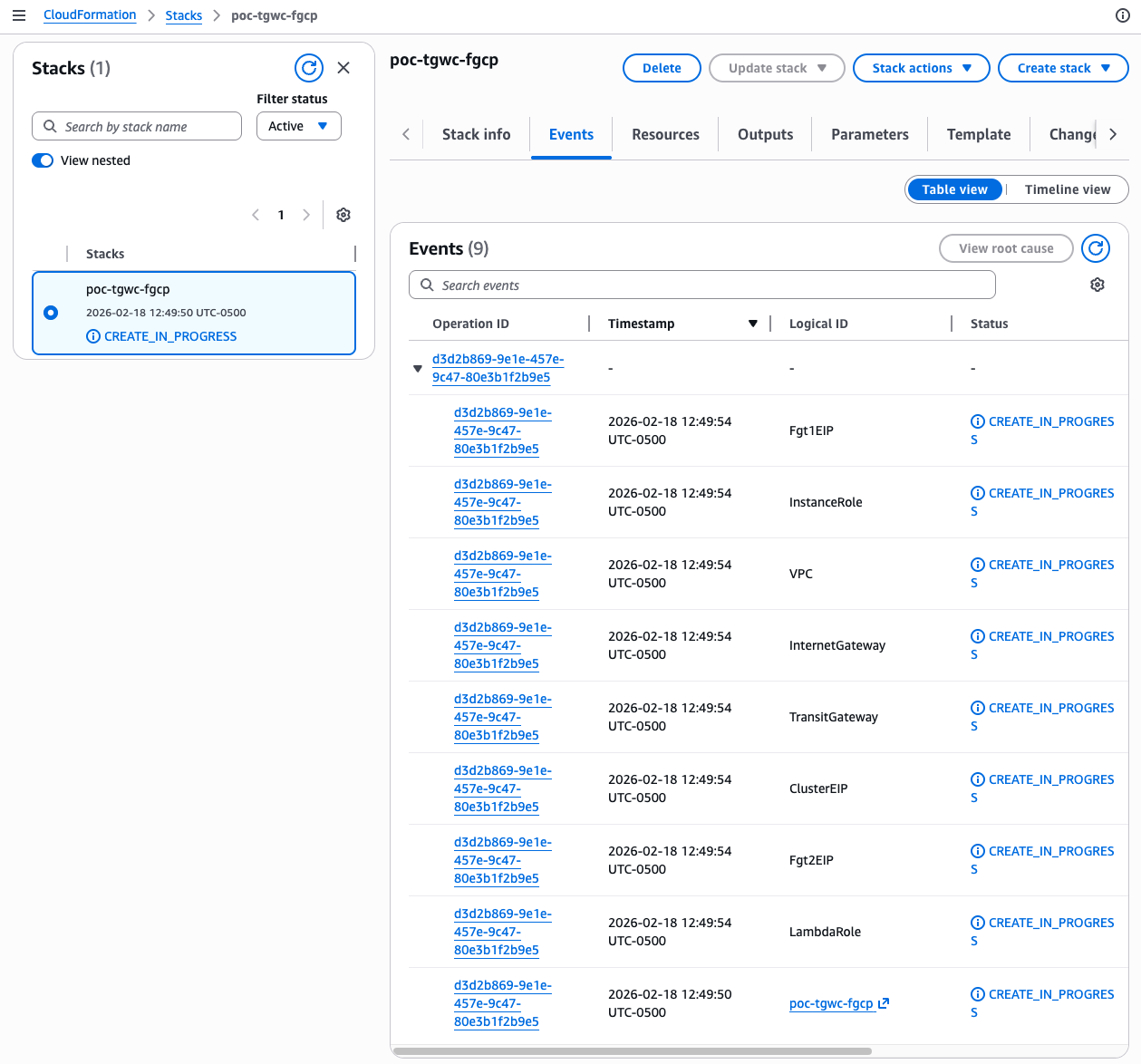Close the Stacks side panel
This screenshot has height=1064, width=1141.
(x=343, y=68)
